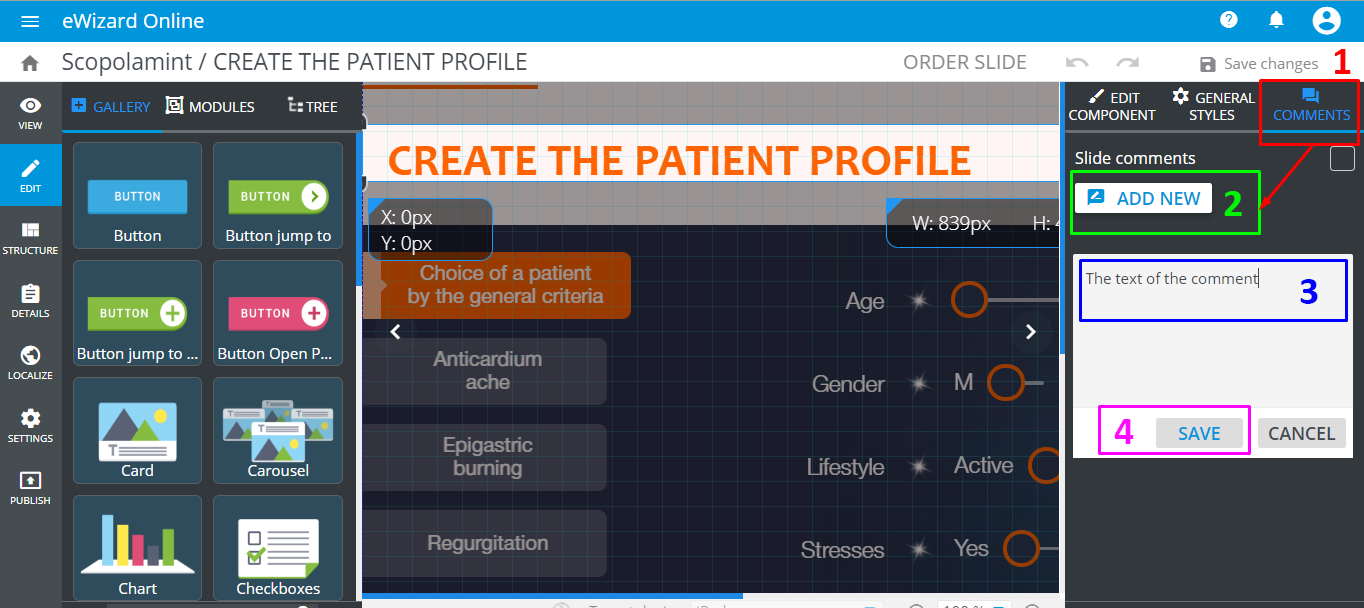Save the comment with Save button

[x=1199, y=433]
